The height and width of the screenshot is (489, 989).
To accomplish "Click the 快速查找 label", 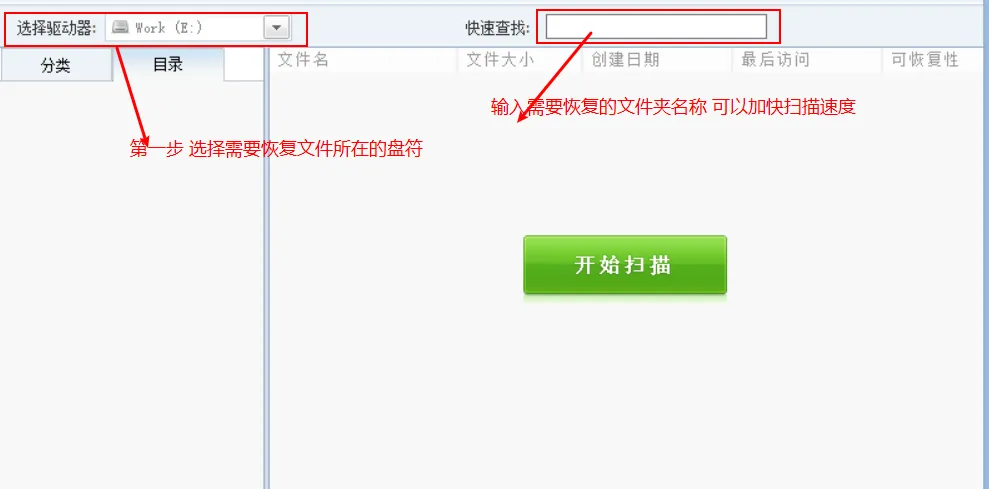I will point(498,28).
